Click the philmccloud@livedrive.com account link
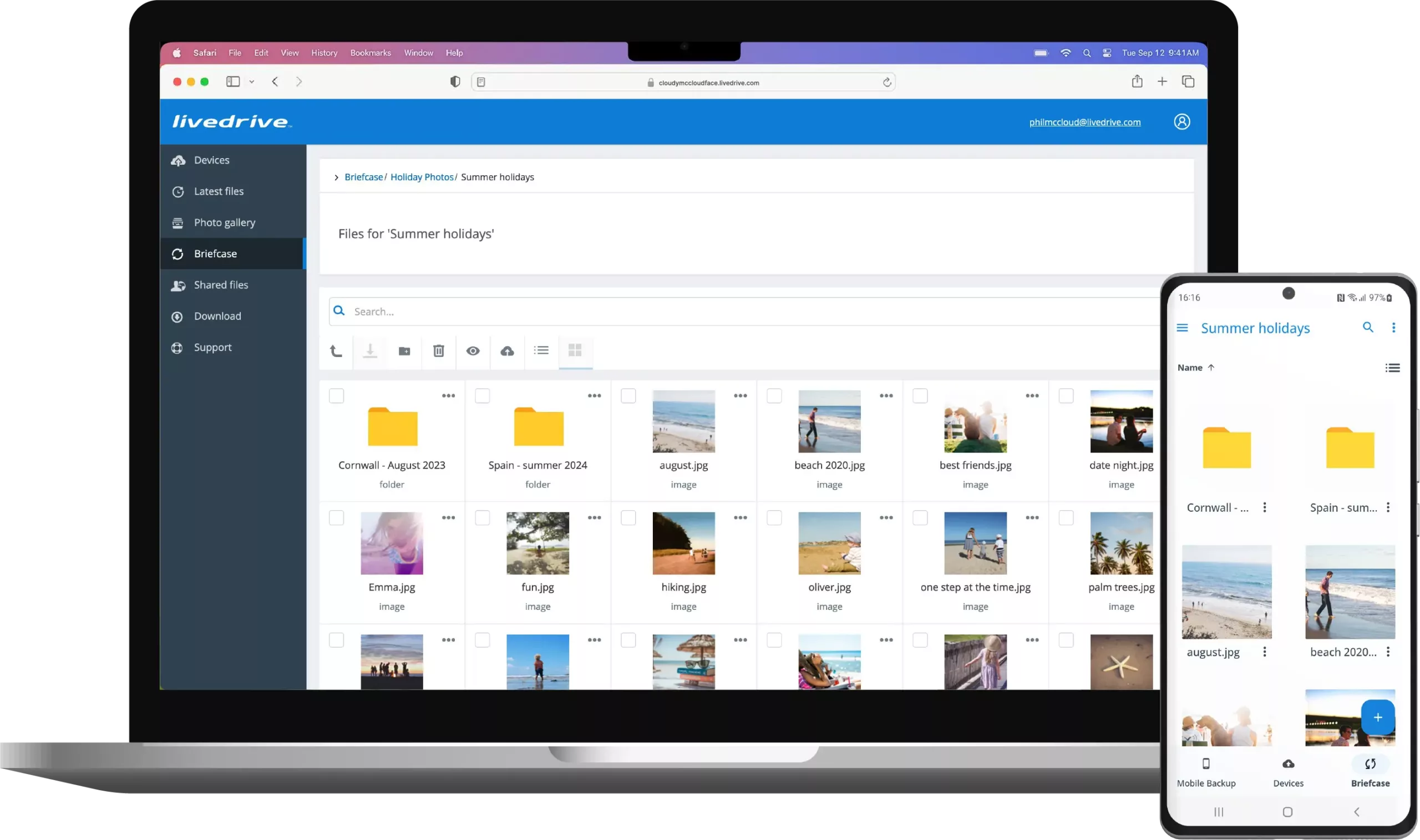This screenshot has width=1420, height=840. 1084,123
